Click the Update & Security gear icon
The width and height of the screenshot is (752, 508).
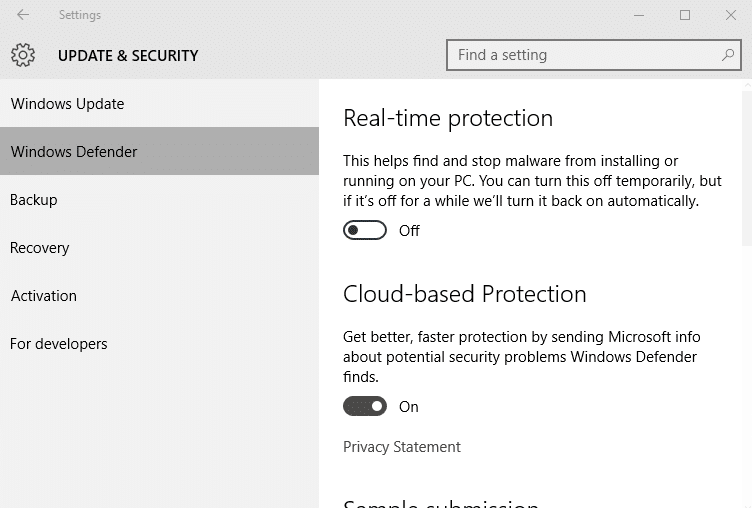[23, 56]
